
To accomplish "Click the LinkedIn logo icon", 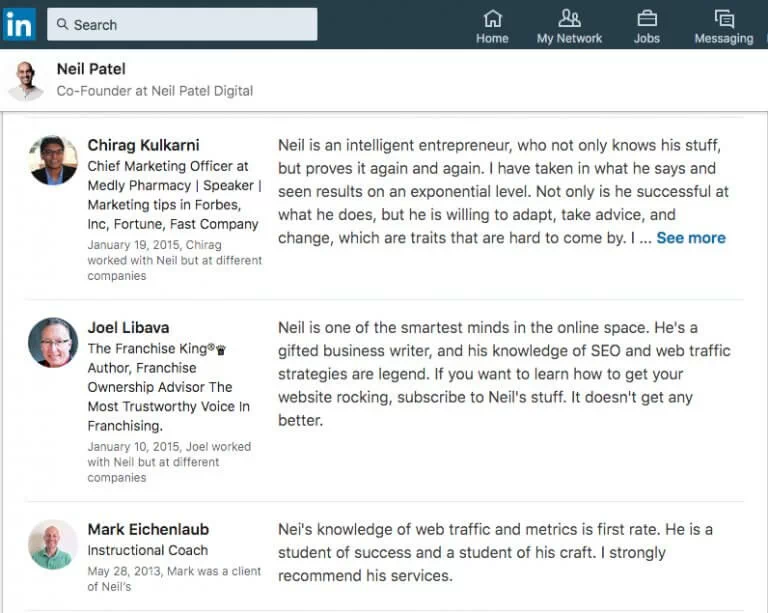I will tap(19, 24).
